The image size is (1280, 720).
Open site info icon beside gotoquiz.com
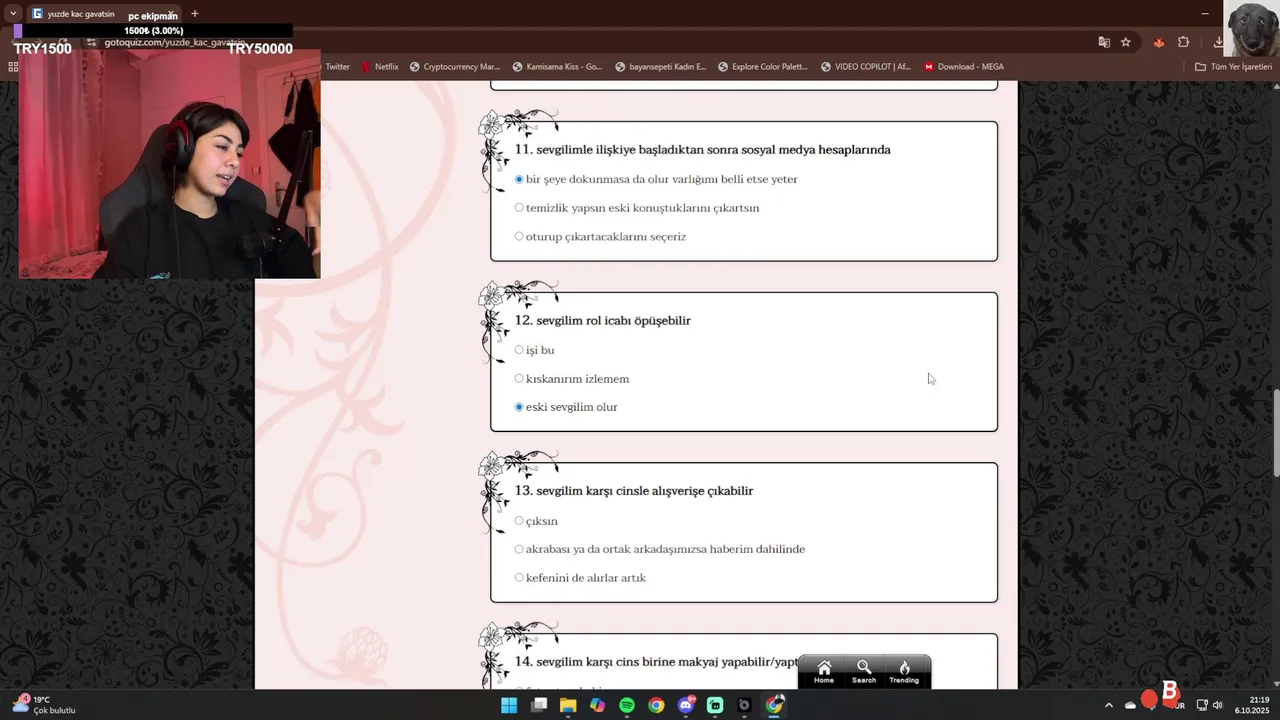(92, 43)
